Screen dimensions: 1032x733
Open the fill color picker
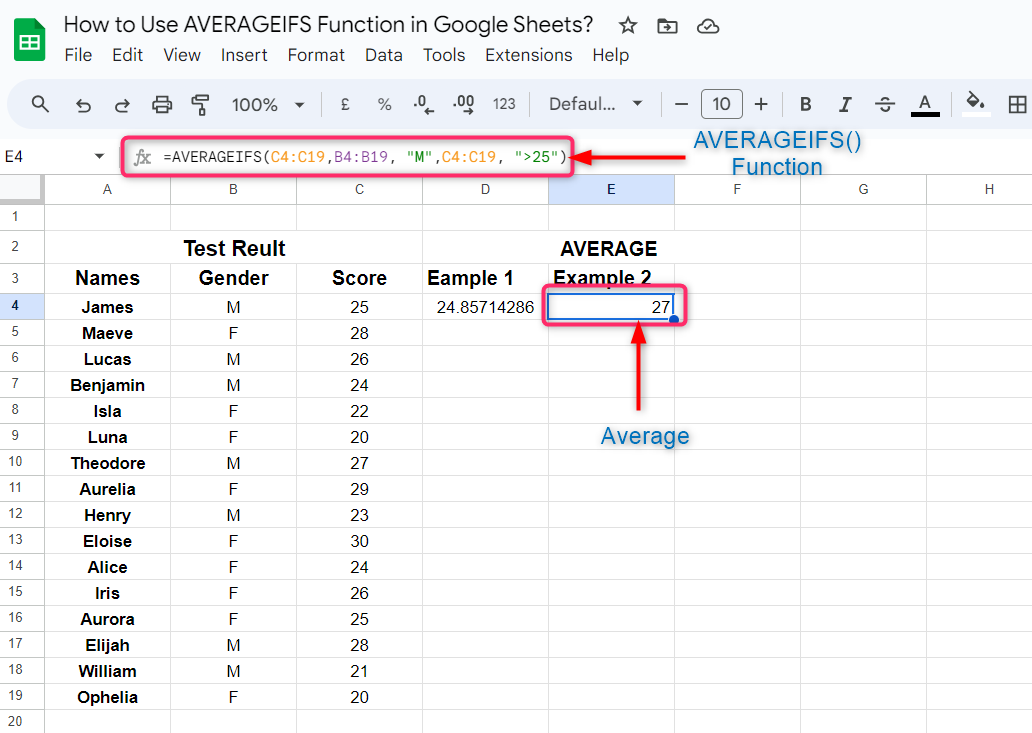(975, 104)
